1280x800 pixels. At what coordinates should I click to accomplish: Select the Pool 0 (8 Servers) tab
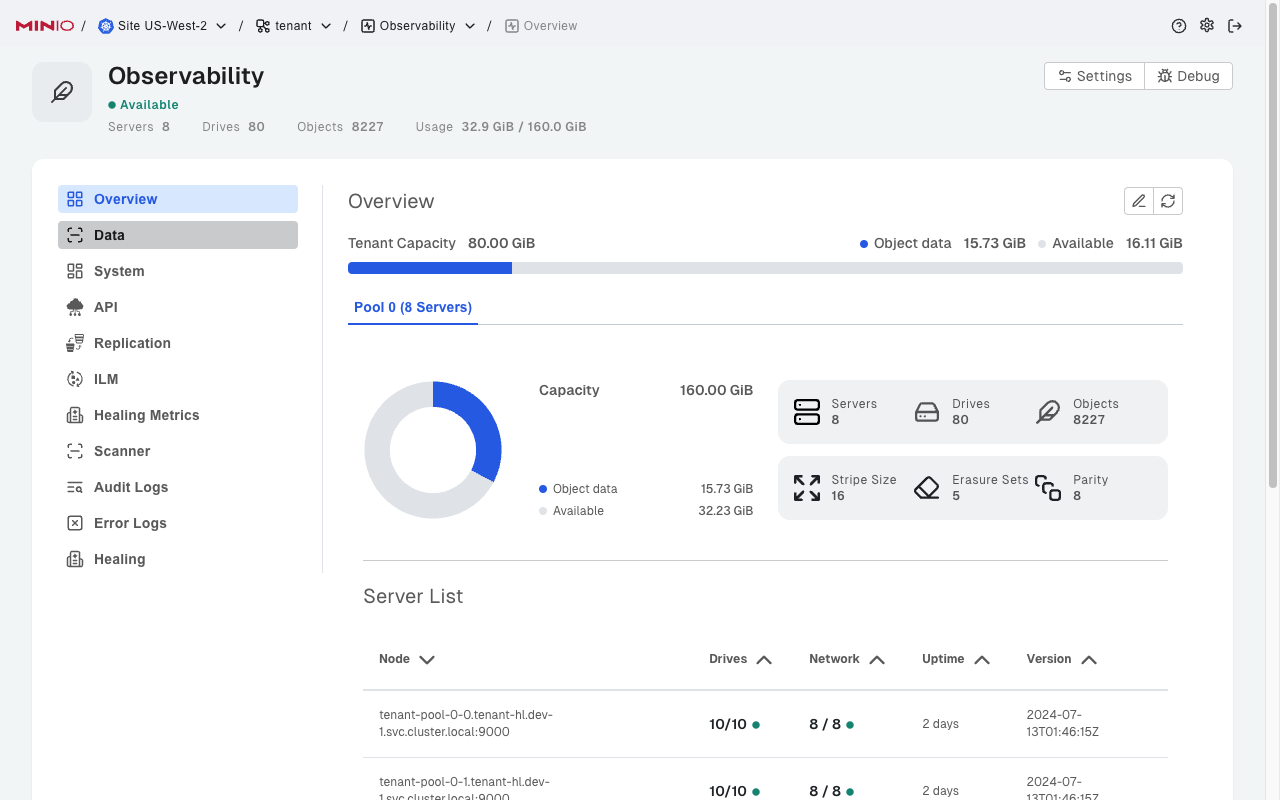(413, 307)
